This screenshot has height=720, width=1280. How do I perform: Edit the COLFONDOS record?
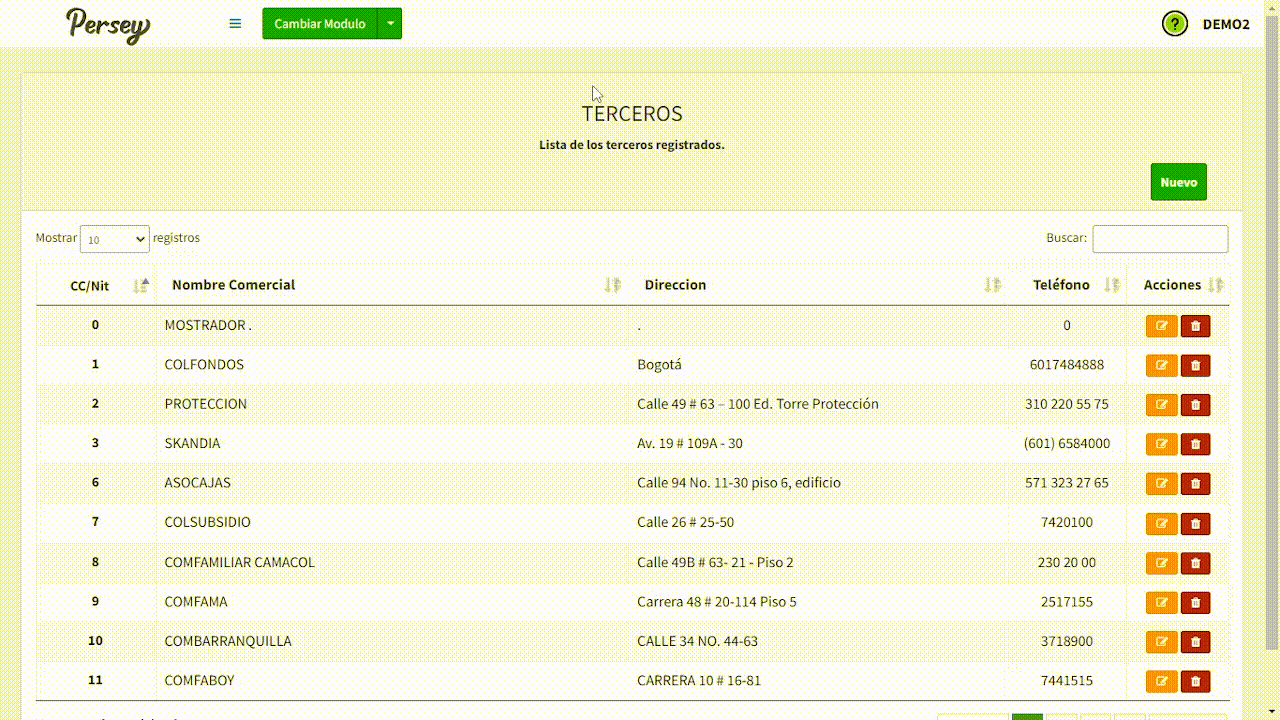pos(1161,365)
